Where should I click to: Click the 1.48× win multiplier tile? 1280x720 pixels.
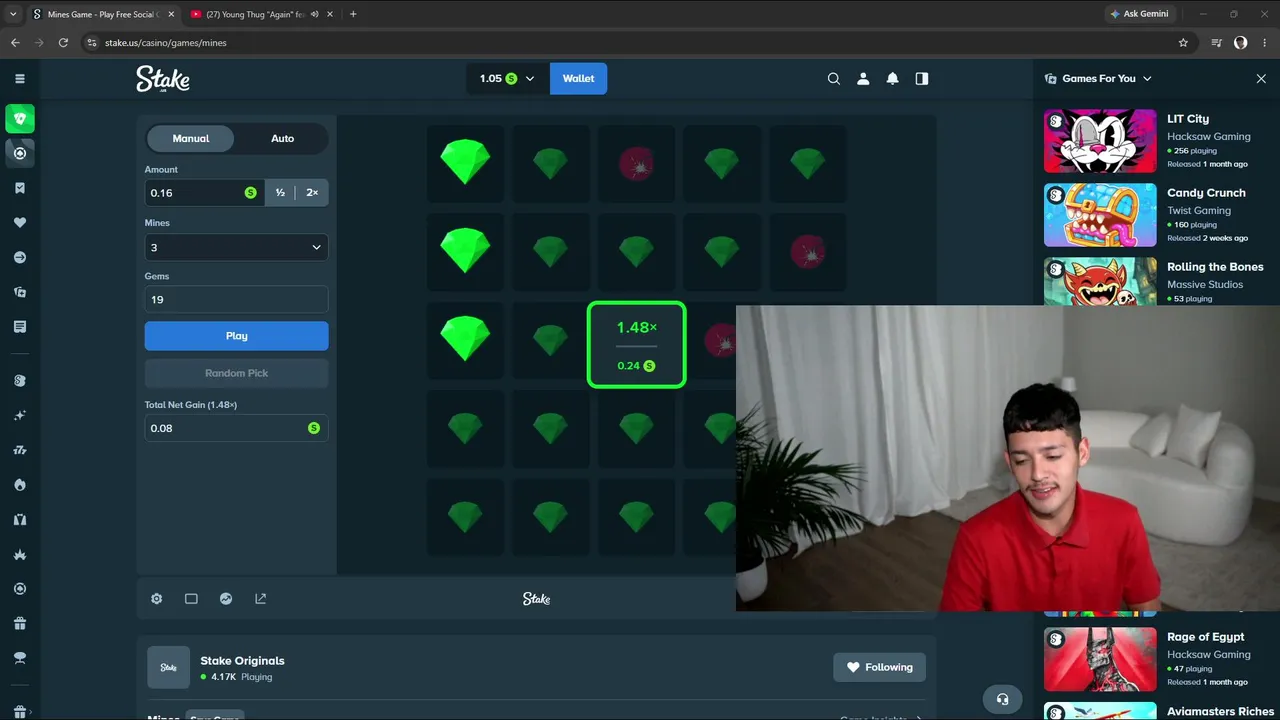click(636, 345)
